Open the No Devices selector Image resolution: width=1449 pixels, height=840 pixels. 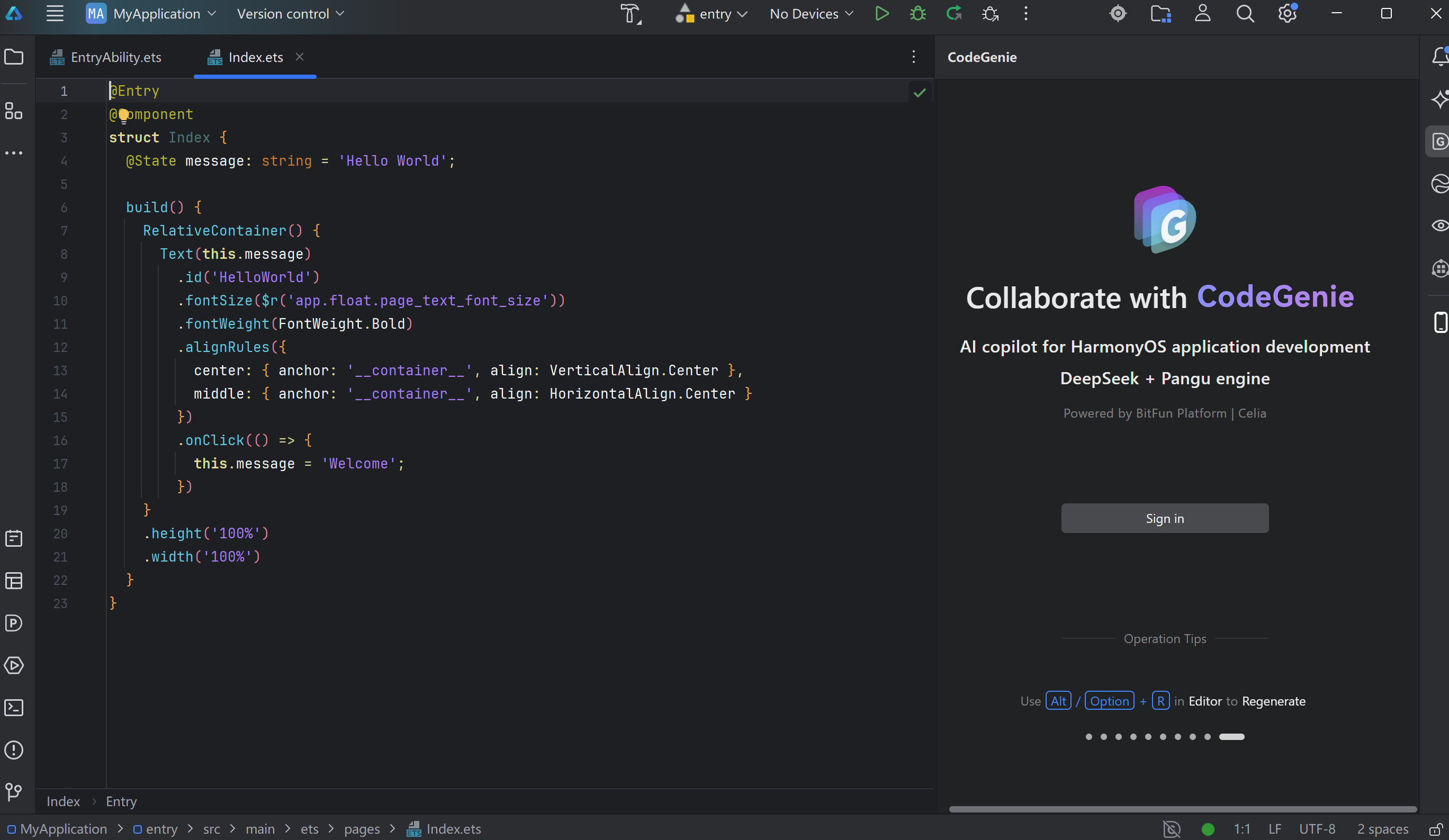click(x=811, y=14)
